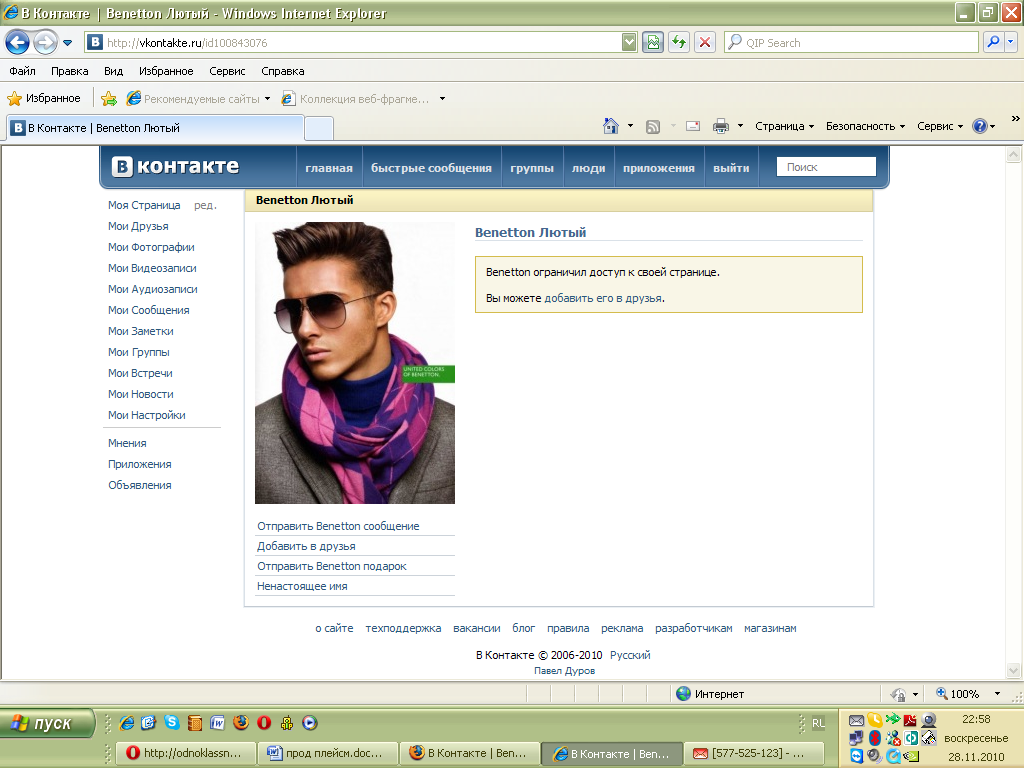
Task: Open the recent pages dropdown near Back button
Action: coord(67,43)
